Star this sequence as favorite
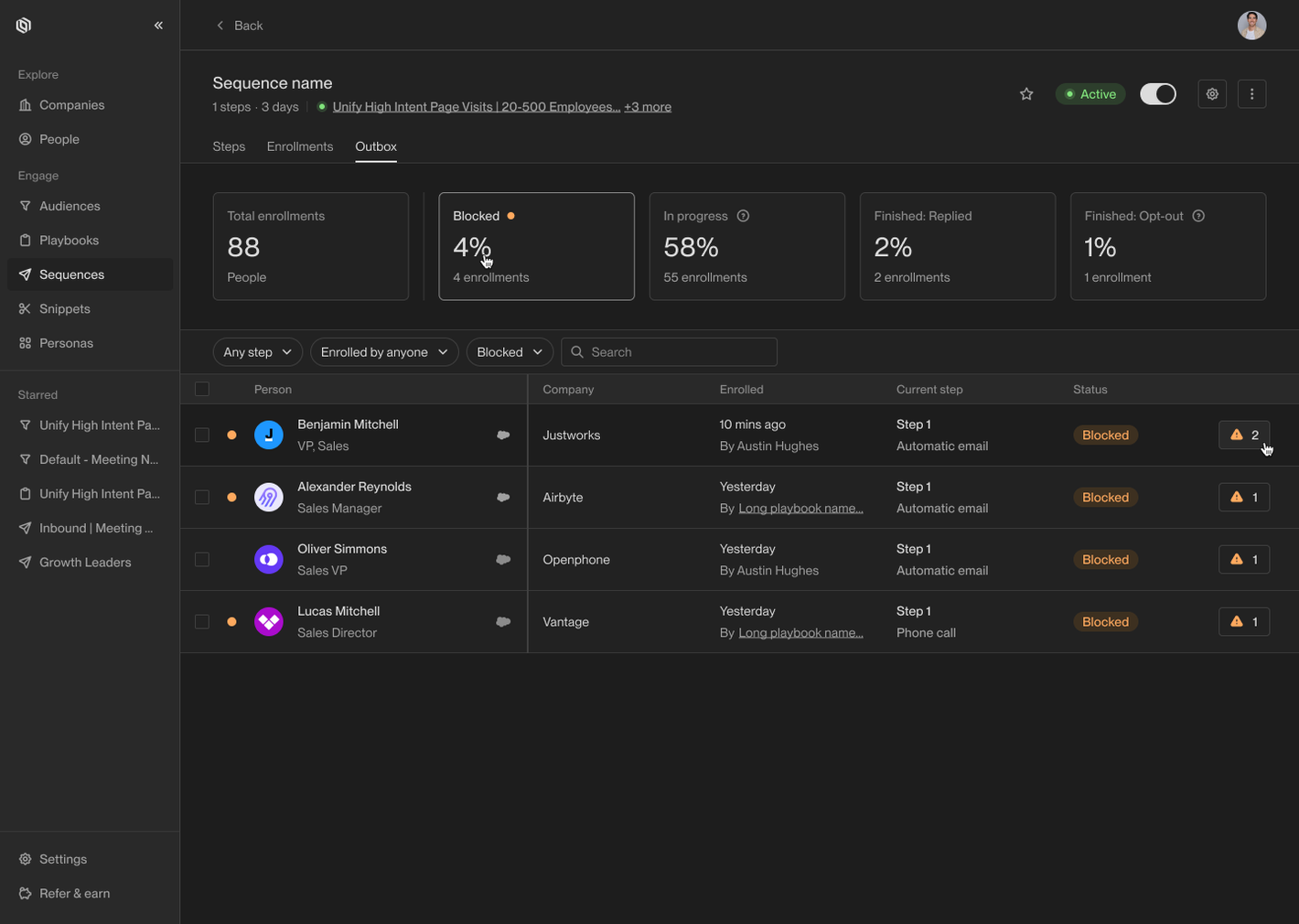This screenshot has height=924, width=1299. 1026,94
